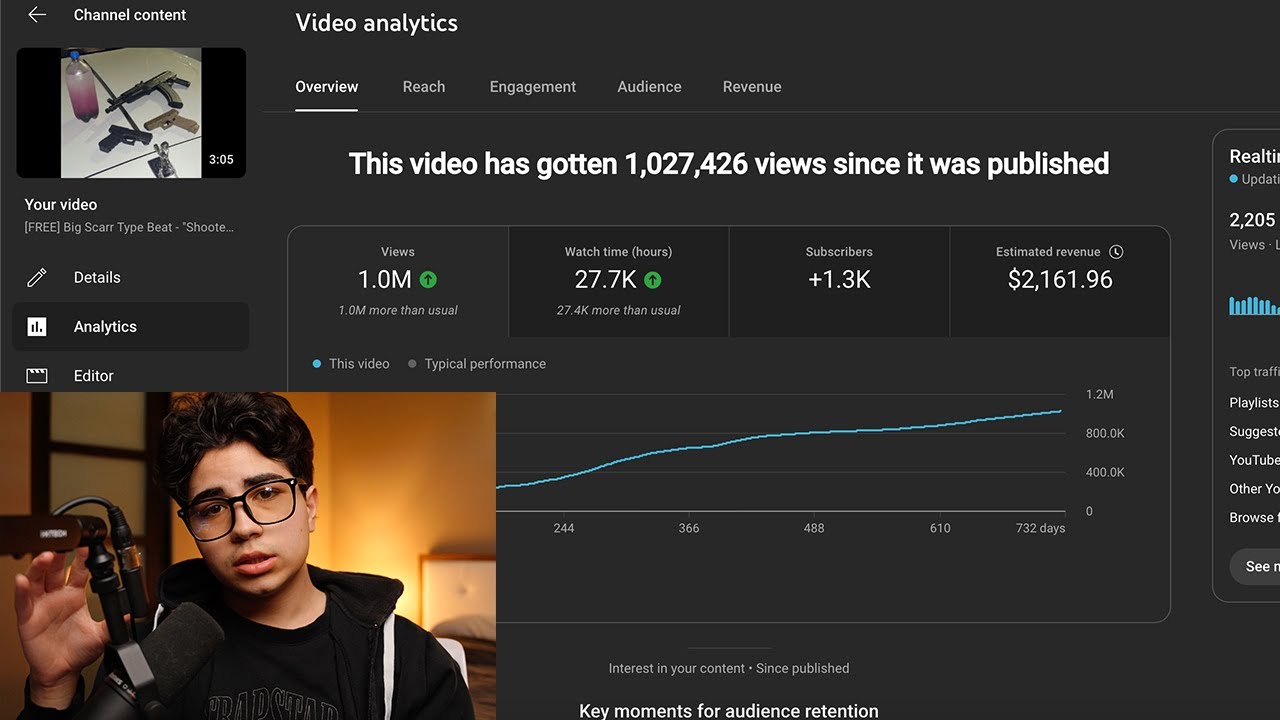Switch to the Engagement tab
This screenshot has width=1280, height=720.
(532, 87)
